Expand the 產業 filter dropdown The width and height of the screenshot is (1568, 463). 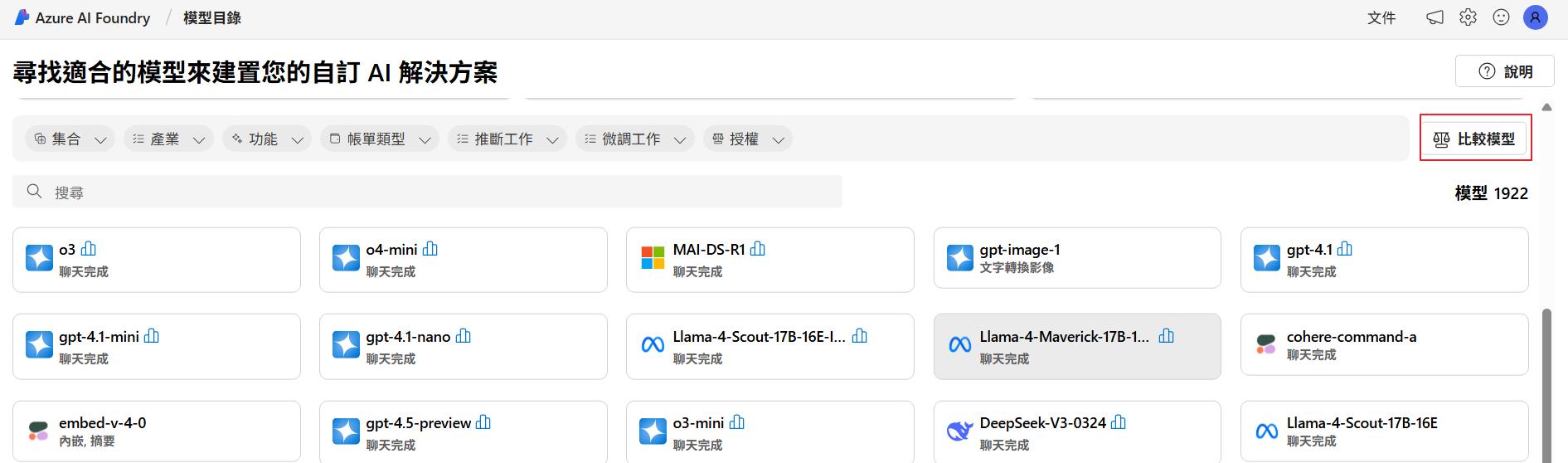(168, 139)
